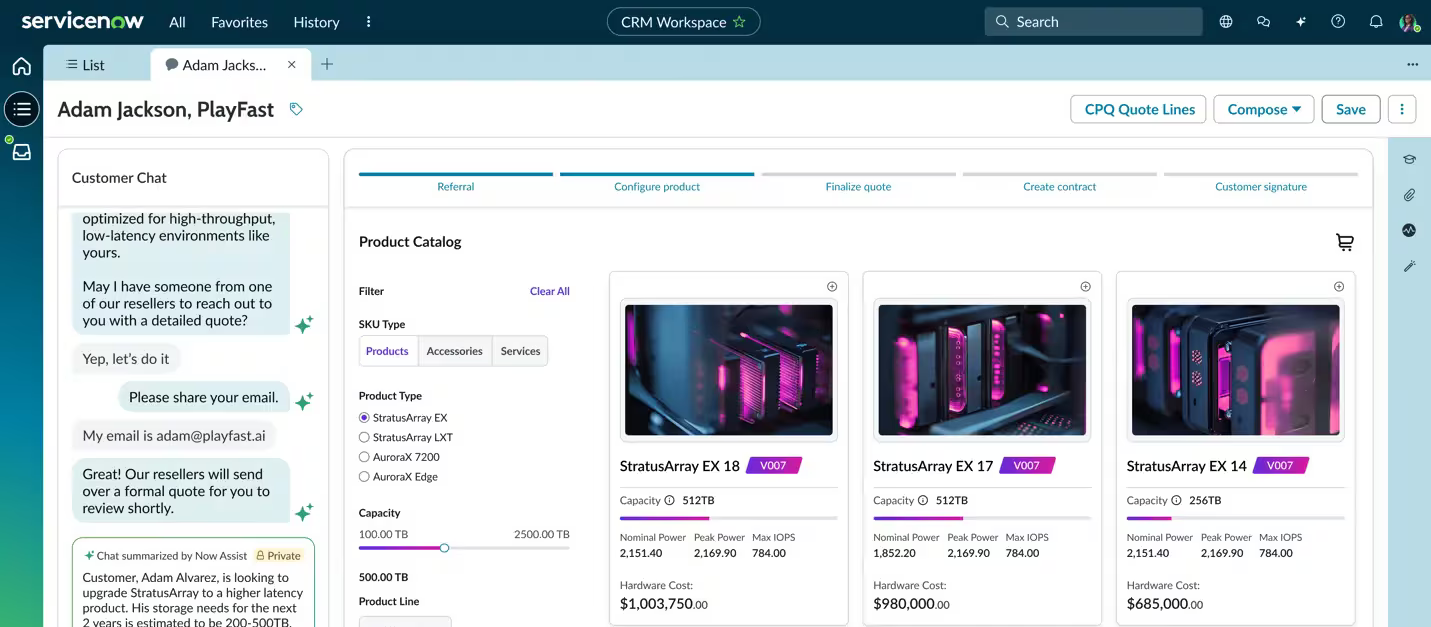Click the tab bar overflow dots icon
This screenshot has width=1431, height=627.
(1412, 65)
